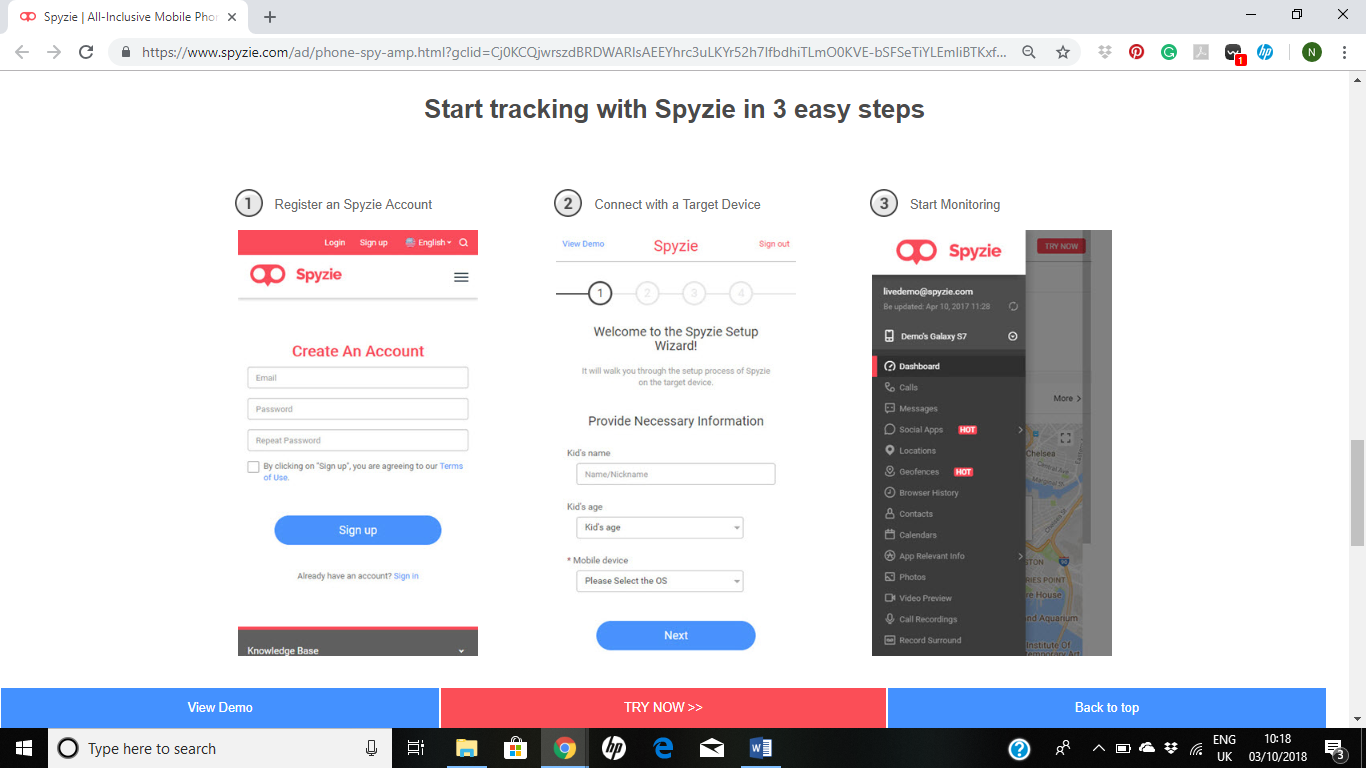Click the Sign in link

pyautogui.click(x=406, y=576)
